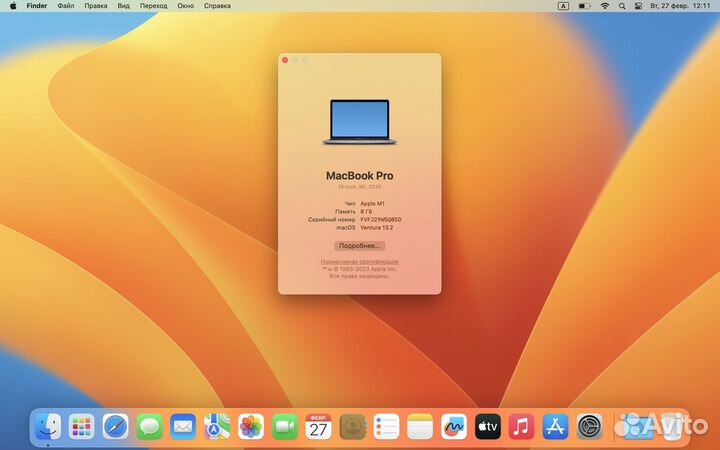Launch FaceTime from the Dock
This screenshot has height=450, width=720.
tap(285, 427)
